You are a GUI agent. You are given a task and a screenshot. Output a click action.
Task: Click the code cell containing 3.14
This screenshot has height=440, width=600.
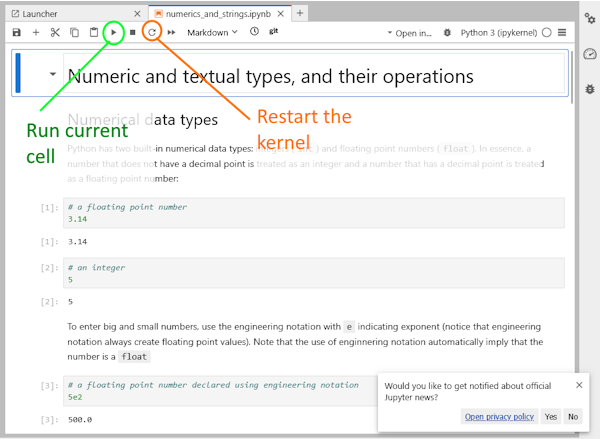pos(314,213)
